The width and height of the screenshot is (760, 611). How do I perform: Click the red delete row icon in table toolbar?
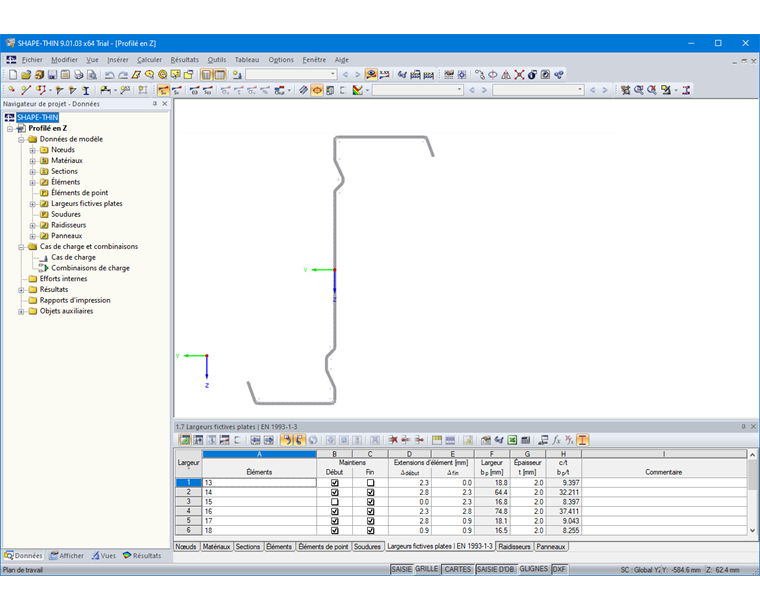point(393,440)
